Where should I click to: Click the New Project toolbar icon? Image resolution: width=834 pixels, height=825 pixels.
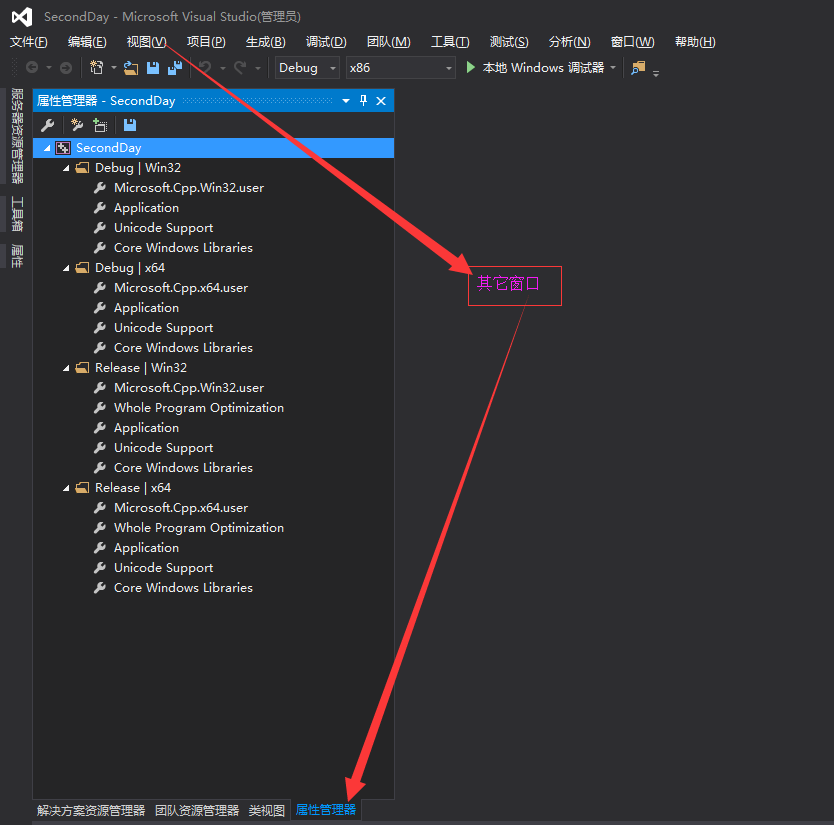click(97, 68)
